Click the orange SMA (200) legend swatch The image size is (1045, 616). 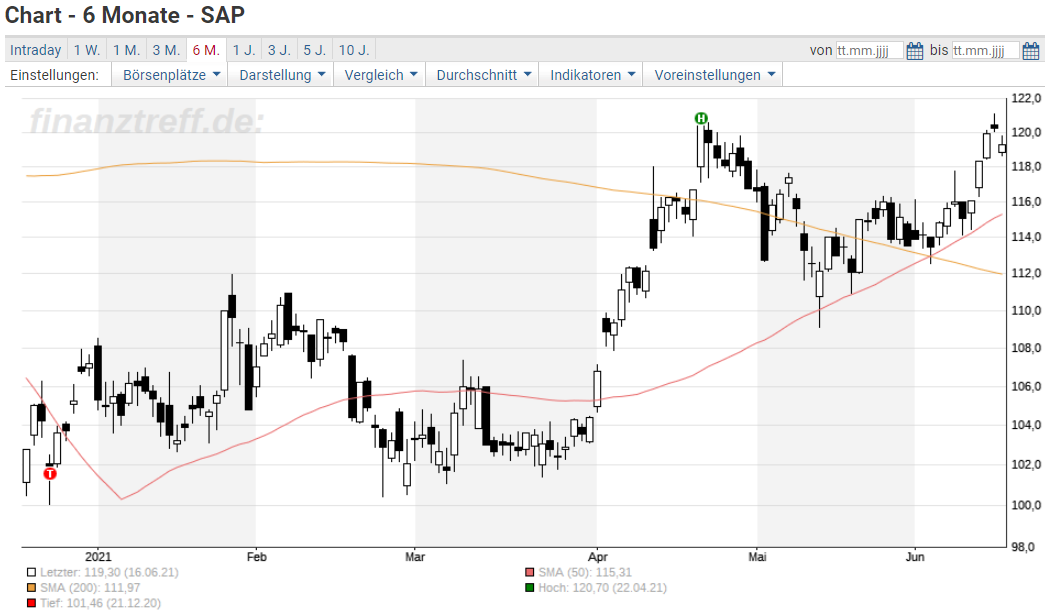point(31,588)
